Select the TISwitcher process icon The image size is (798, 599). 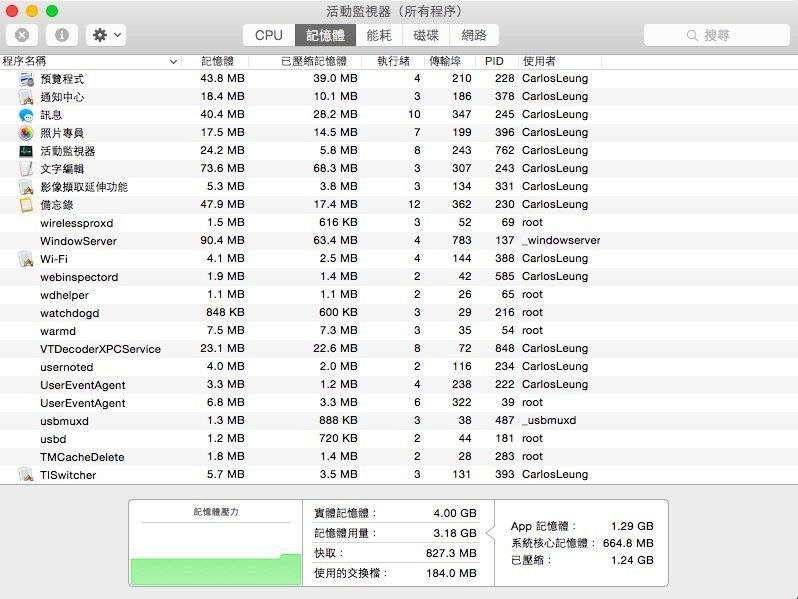point(26,474)
